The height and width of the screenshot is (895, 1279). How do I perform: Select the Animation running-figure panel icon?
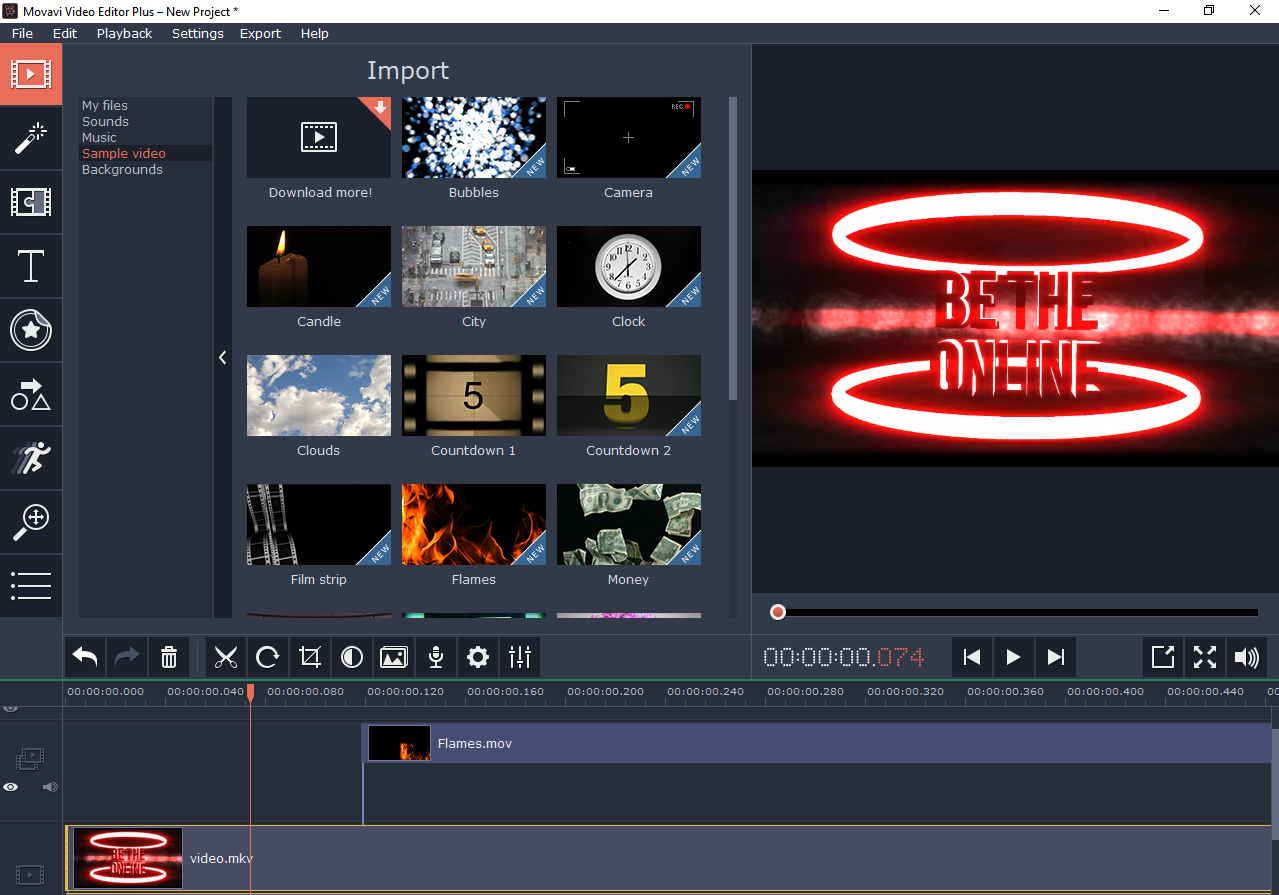click(x=31, y=458)
